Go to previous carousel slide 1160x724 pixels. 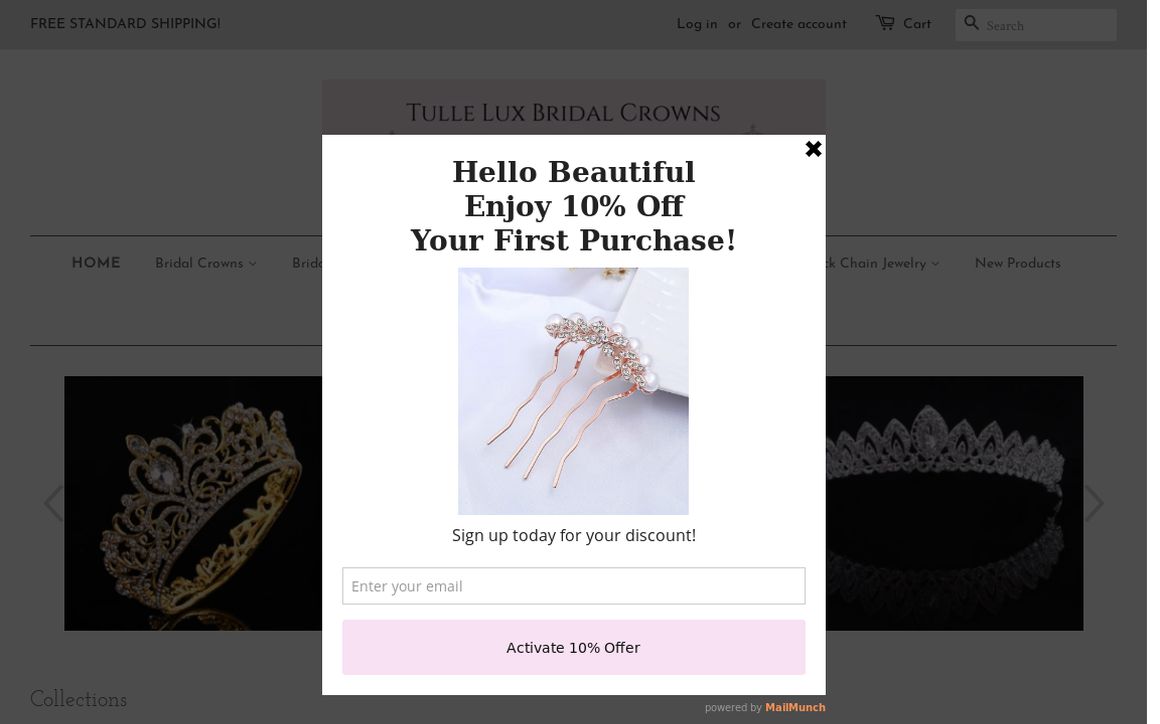point(52,503)
